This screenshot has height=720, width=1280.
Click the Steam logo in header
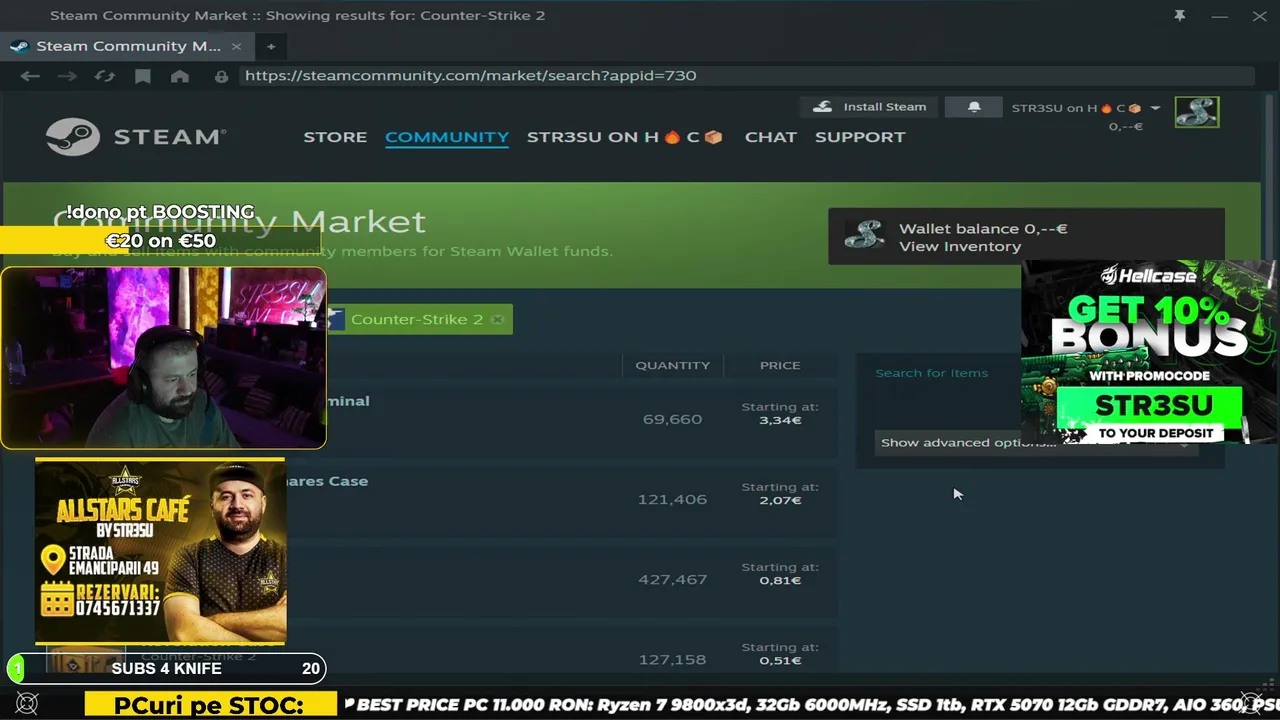135,137
